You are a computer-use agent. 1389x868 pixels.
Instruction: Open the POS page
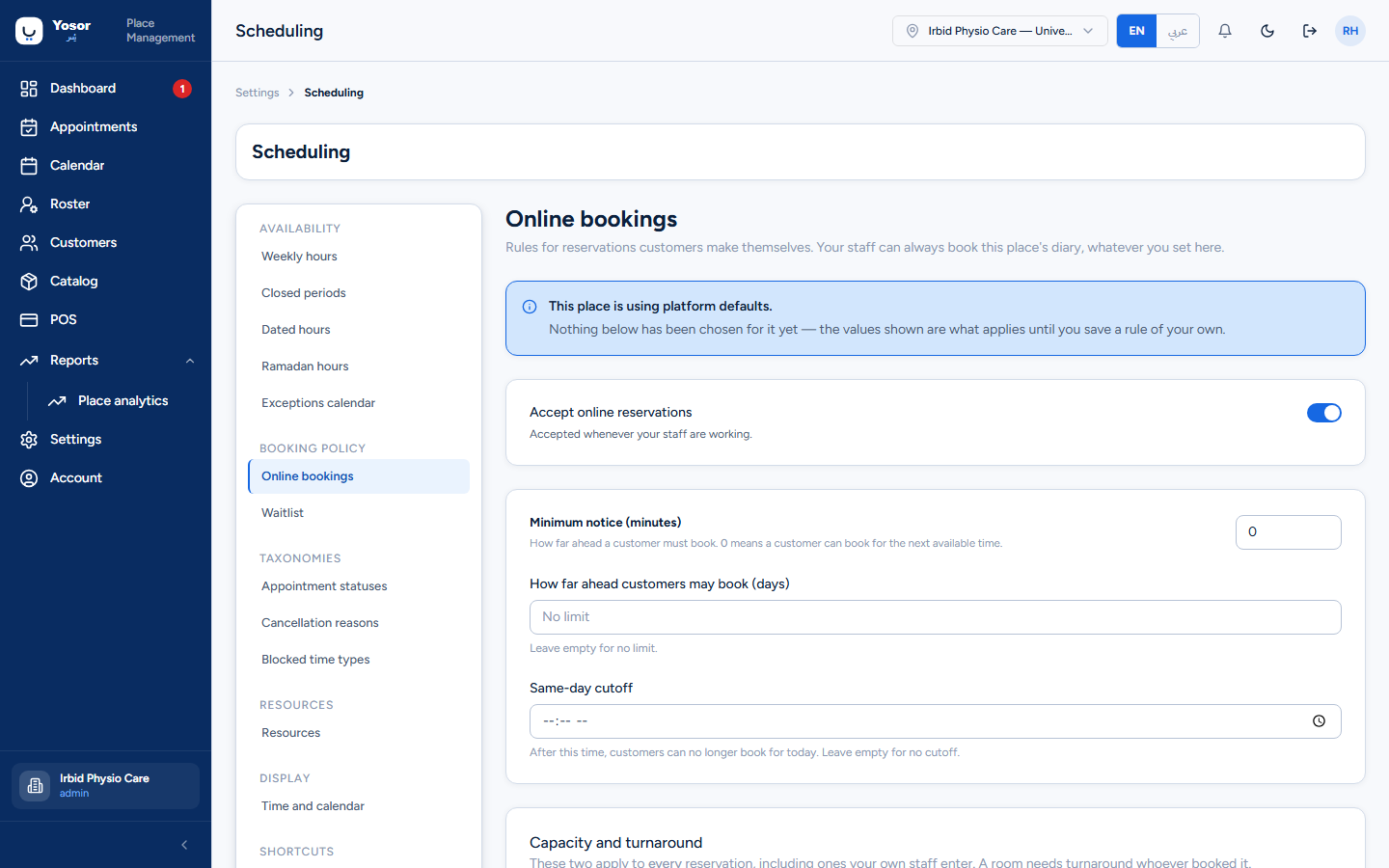tap(105, 320)
